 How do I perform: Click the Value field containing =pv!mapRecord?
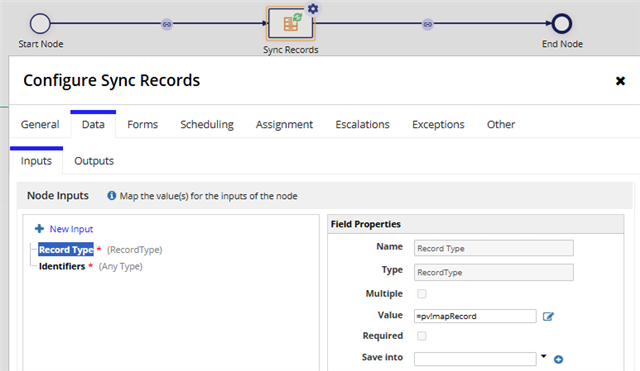click(475, 316)
